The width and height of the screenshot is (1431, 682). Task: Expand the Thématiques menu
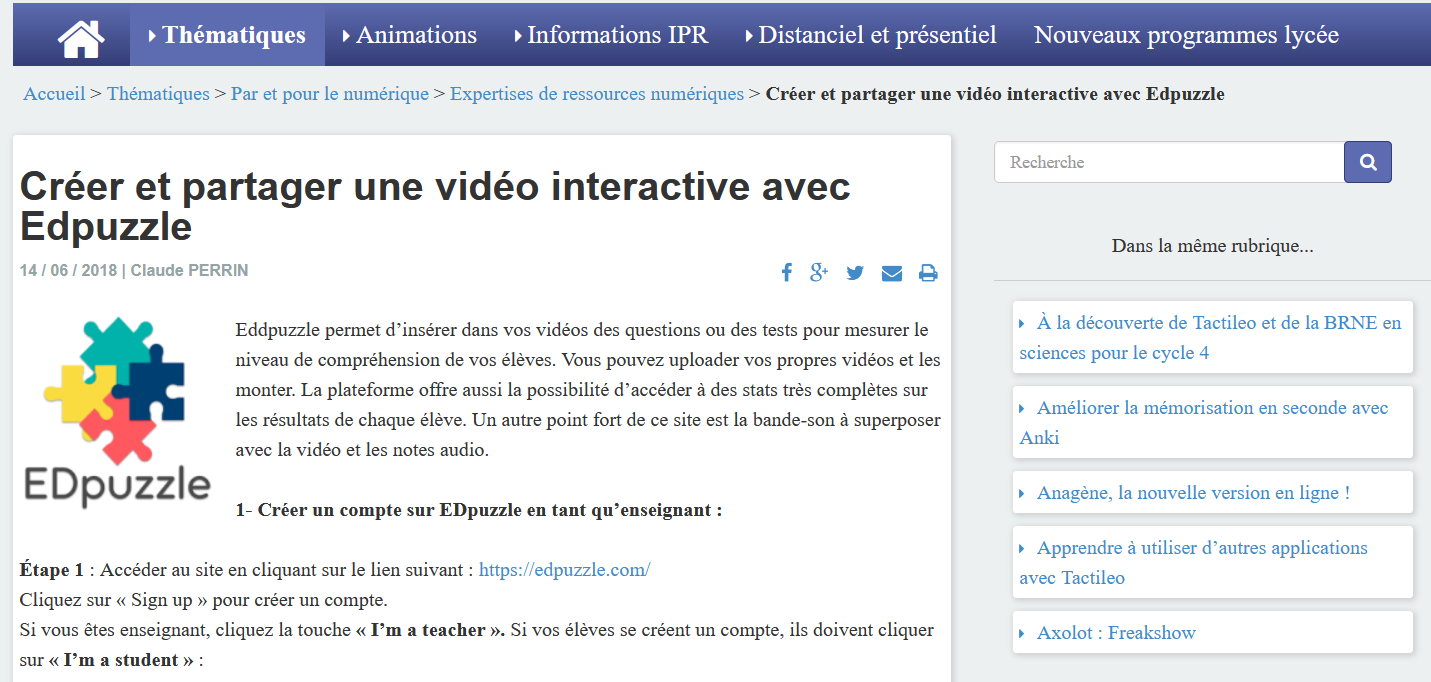227,35
